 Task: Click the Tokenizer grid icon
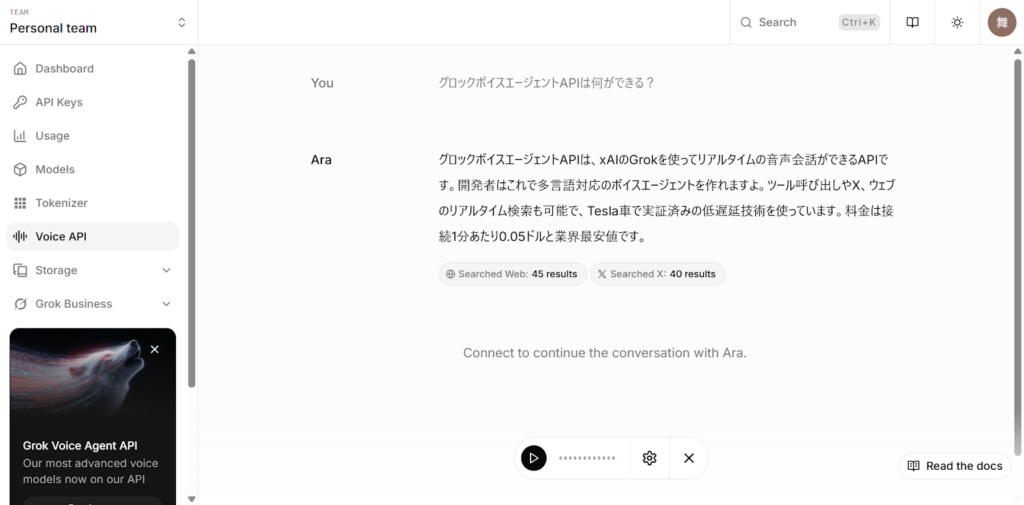click(20, 203)
